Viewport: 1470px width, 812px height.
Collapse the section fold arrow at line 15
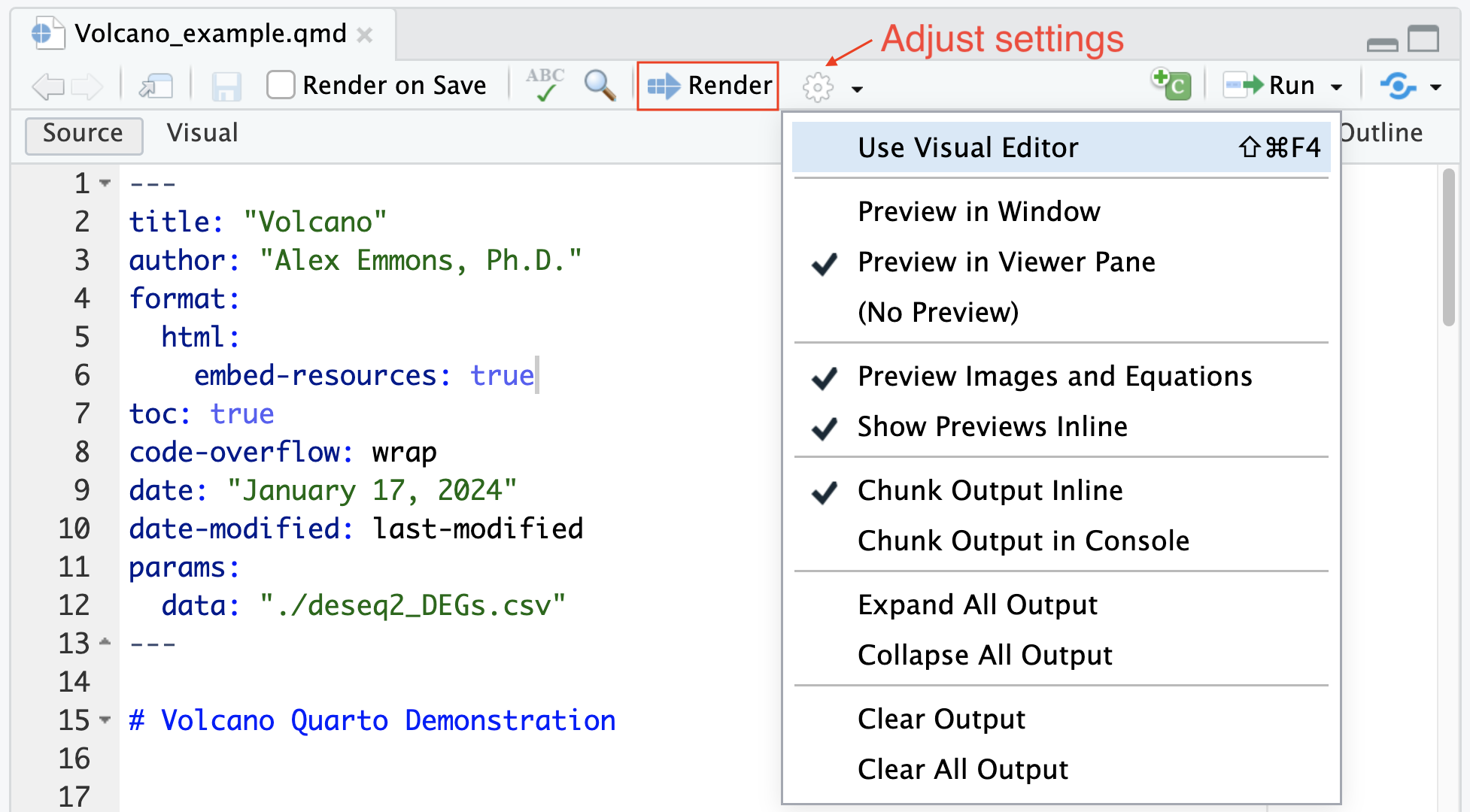click(x=105, y=720)
